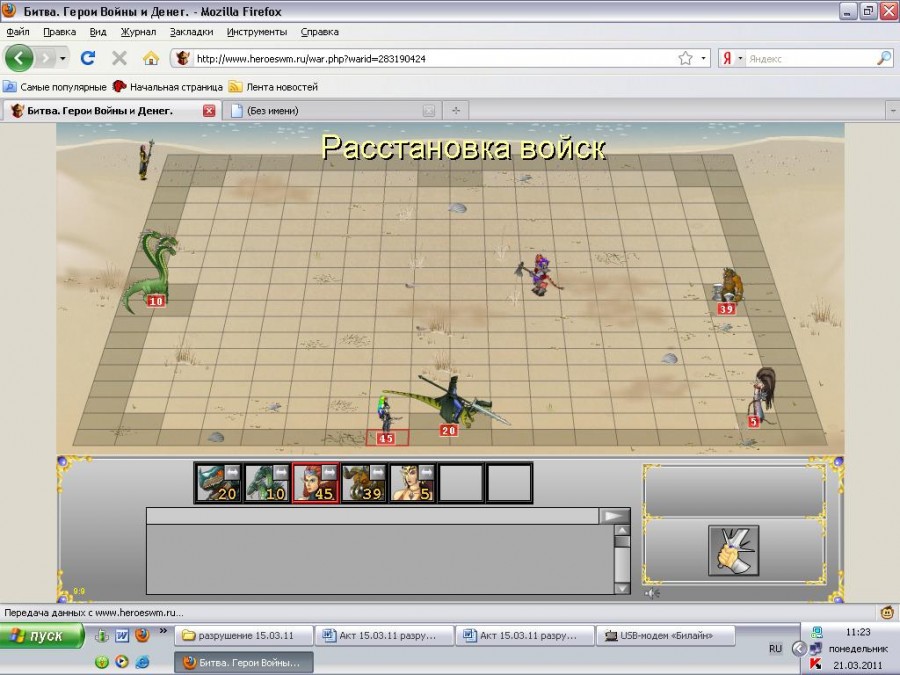Click the double-arrow icon on the 20-count unit slot

(x=232, y=472)
